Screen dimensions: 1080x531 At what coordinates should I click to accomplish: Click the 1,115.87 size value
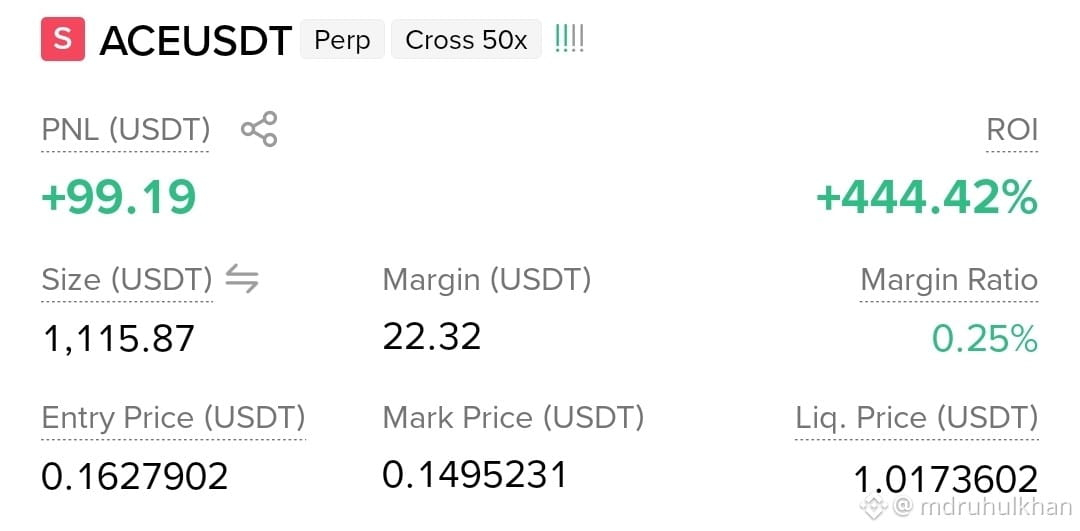(x=118, y=339)
